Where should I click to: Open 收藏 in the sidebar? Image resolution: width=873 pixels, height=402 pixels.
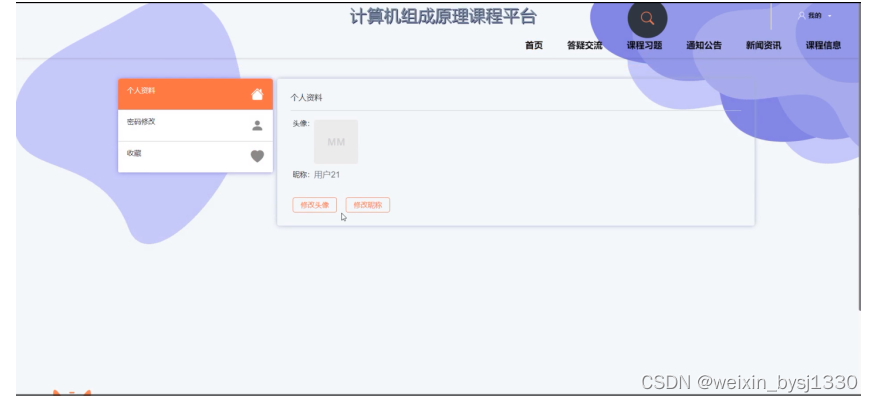[195, 157]
